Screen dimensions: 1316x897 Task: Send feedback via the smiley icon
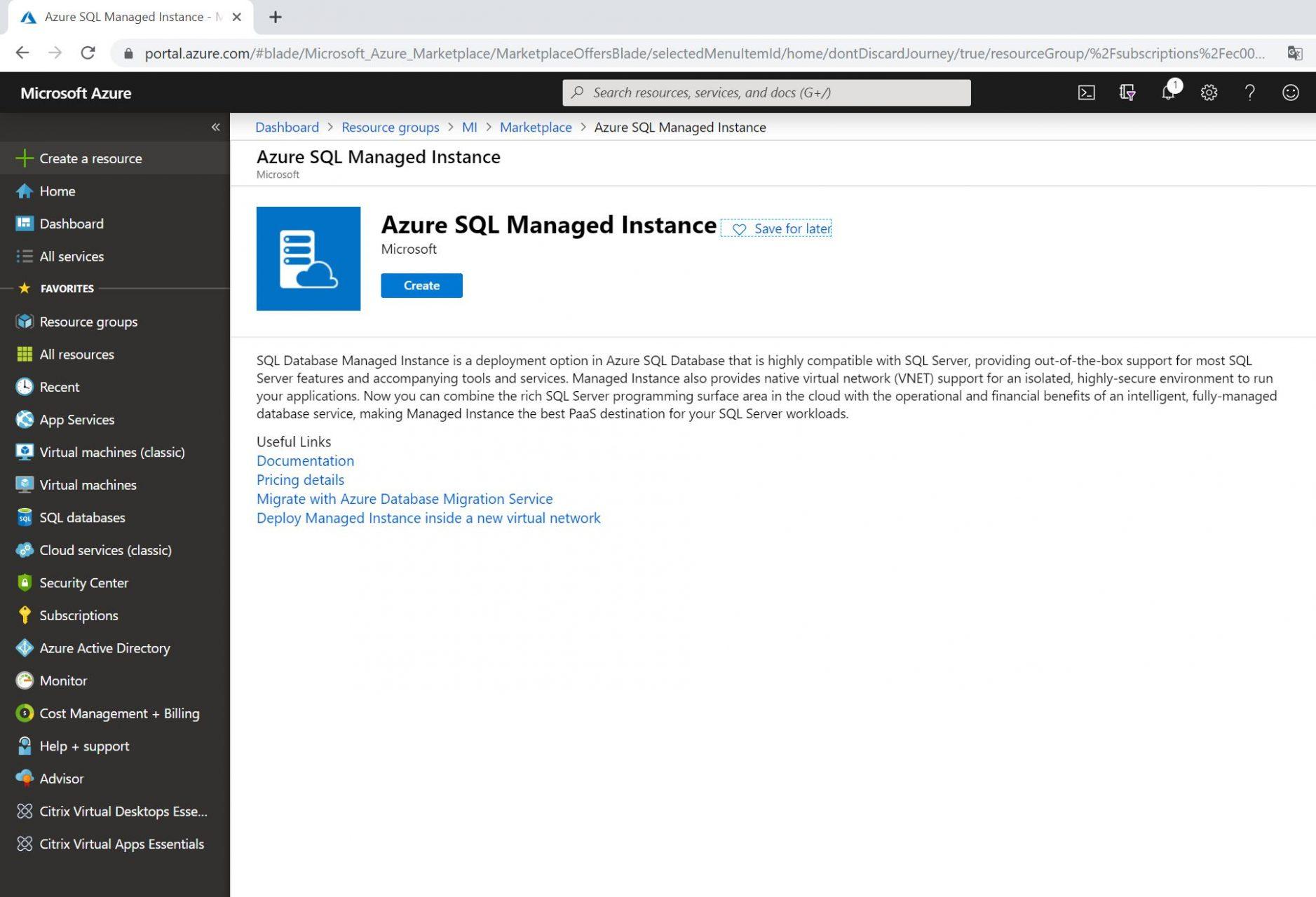click(1290, 92)
